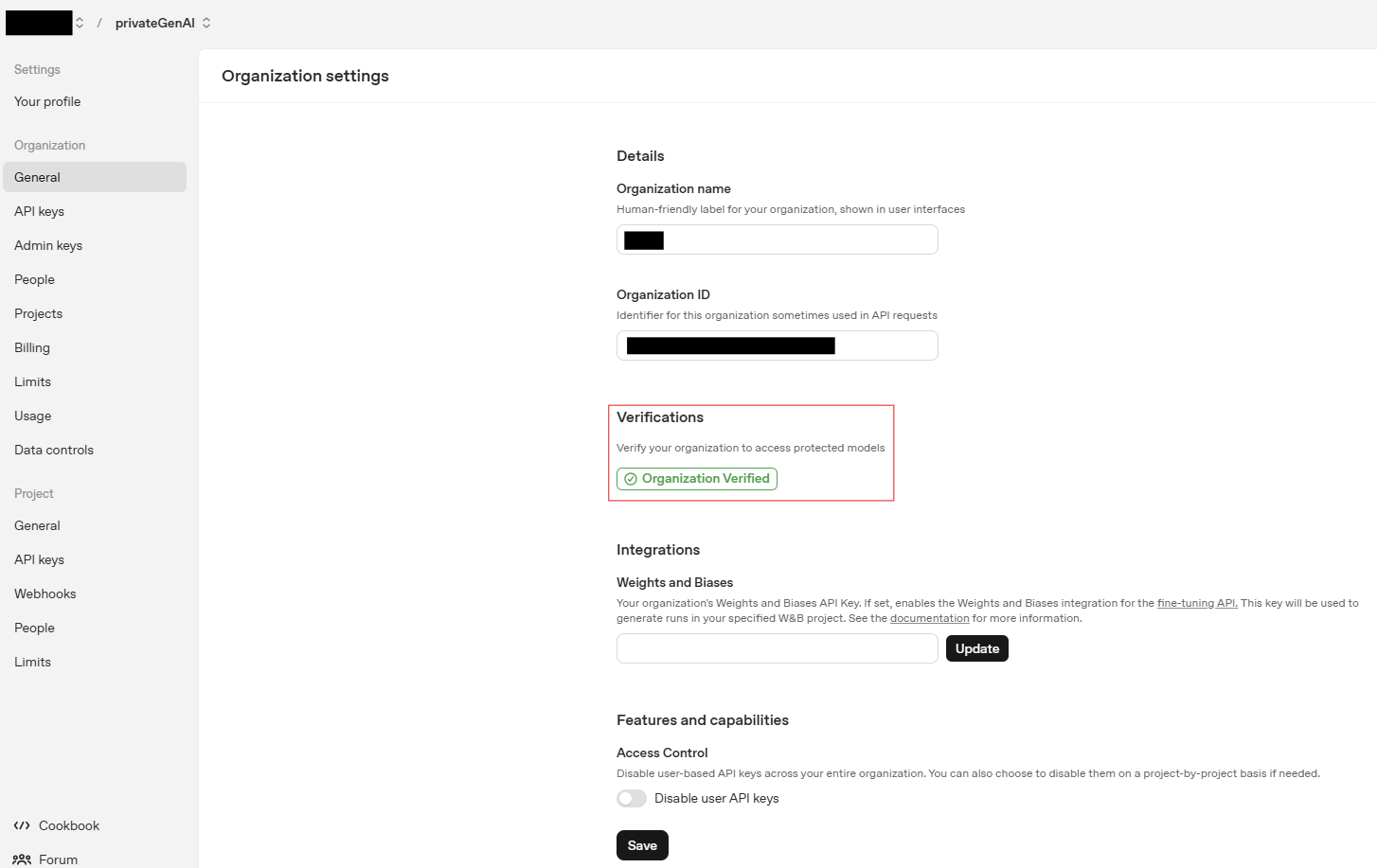Open the Cookbook link

click(69, 825)
